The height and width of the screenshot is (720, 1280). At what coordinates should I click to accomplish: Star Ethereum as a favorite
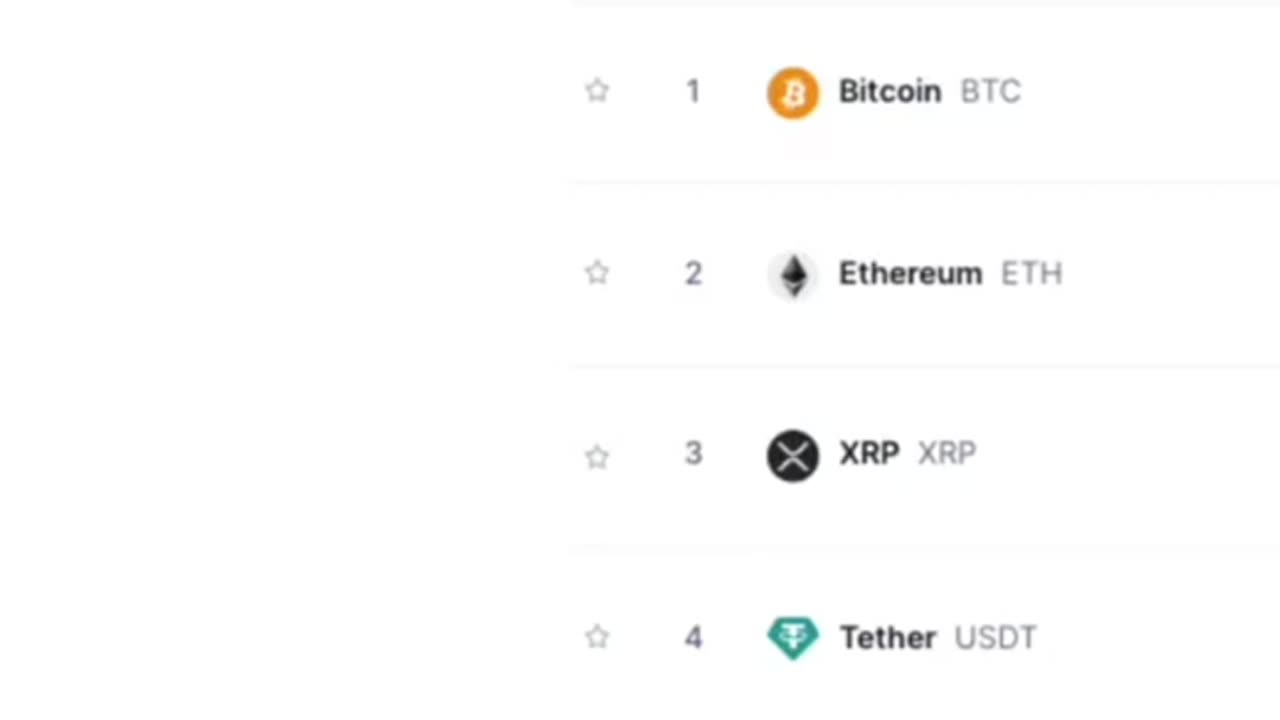(597, 273)
